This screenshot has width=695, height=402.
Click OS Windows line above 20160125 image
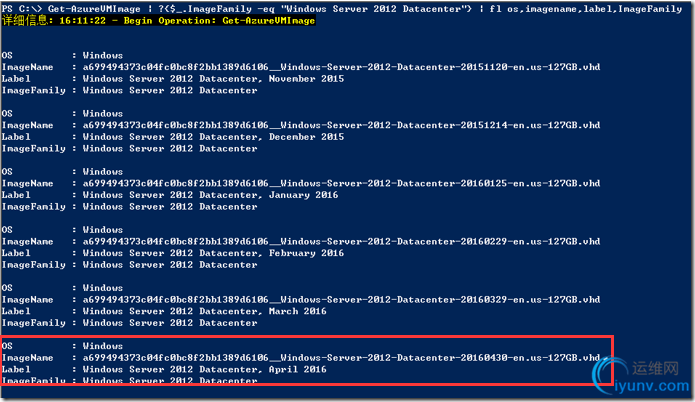click(x=62, y=172)
